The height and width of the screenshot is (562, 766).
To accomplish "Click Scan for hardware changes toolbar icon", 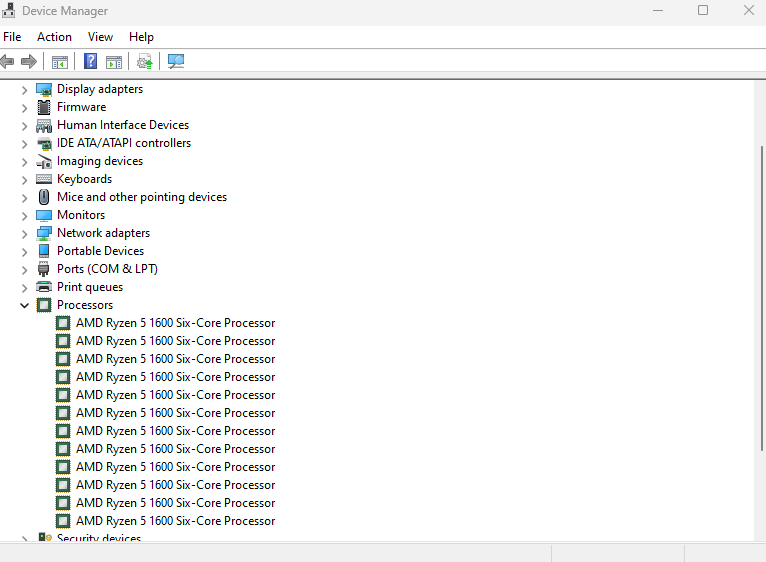I will [x=176, y=61].
